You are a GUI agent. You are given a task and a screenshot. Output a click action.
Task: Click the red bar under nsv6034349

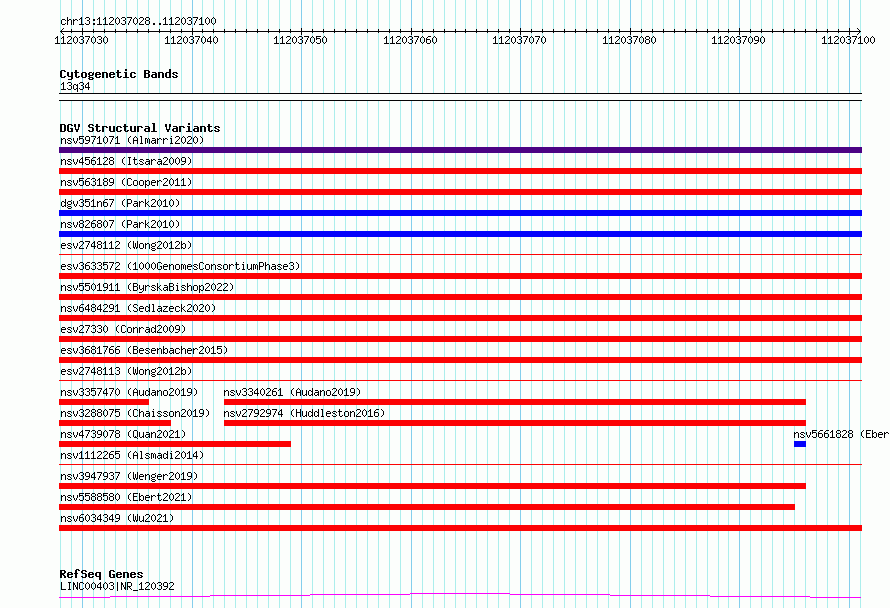pos(460,528)
